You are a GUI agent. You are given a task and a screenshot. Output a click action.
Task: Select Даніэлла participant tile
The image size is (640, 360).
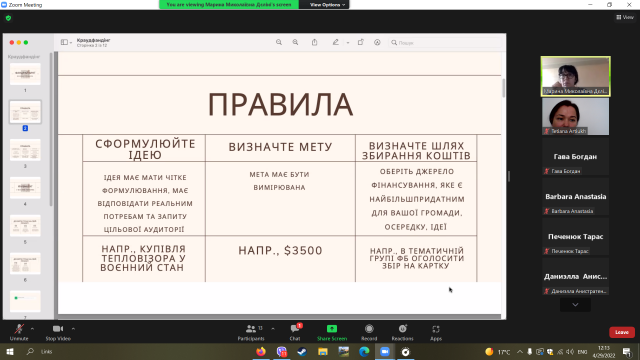[x=576, y=276]
